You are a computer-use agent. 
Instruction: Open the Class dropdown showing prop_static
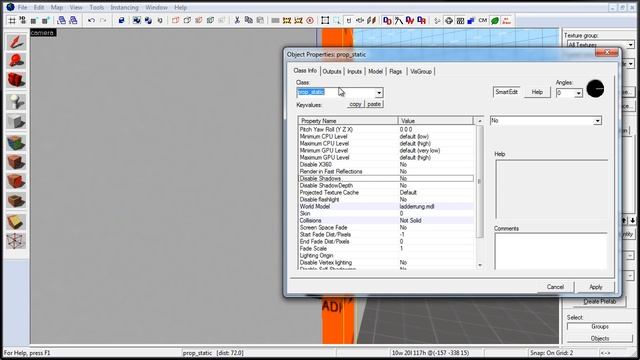coord(379,93)
